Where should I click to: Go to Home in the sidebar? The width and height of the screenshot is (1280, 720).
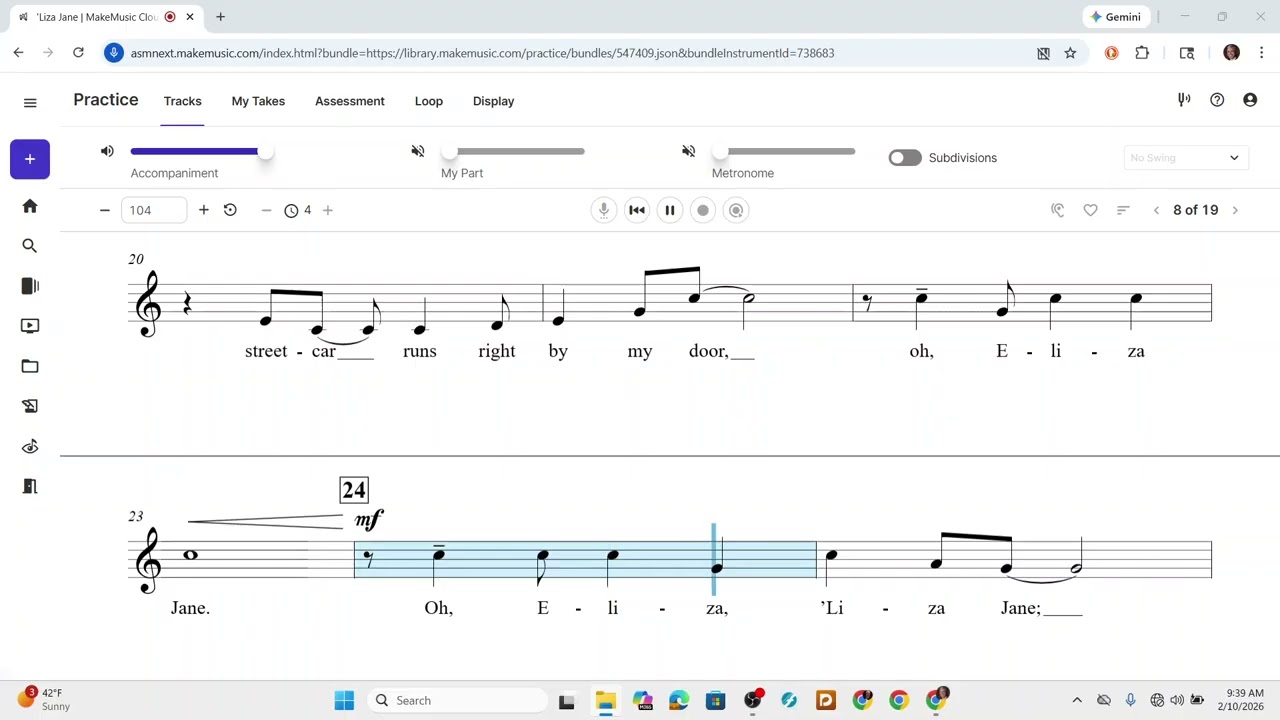(x=30, y=206)
